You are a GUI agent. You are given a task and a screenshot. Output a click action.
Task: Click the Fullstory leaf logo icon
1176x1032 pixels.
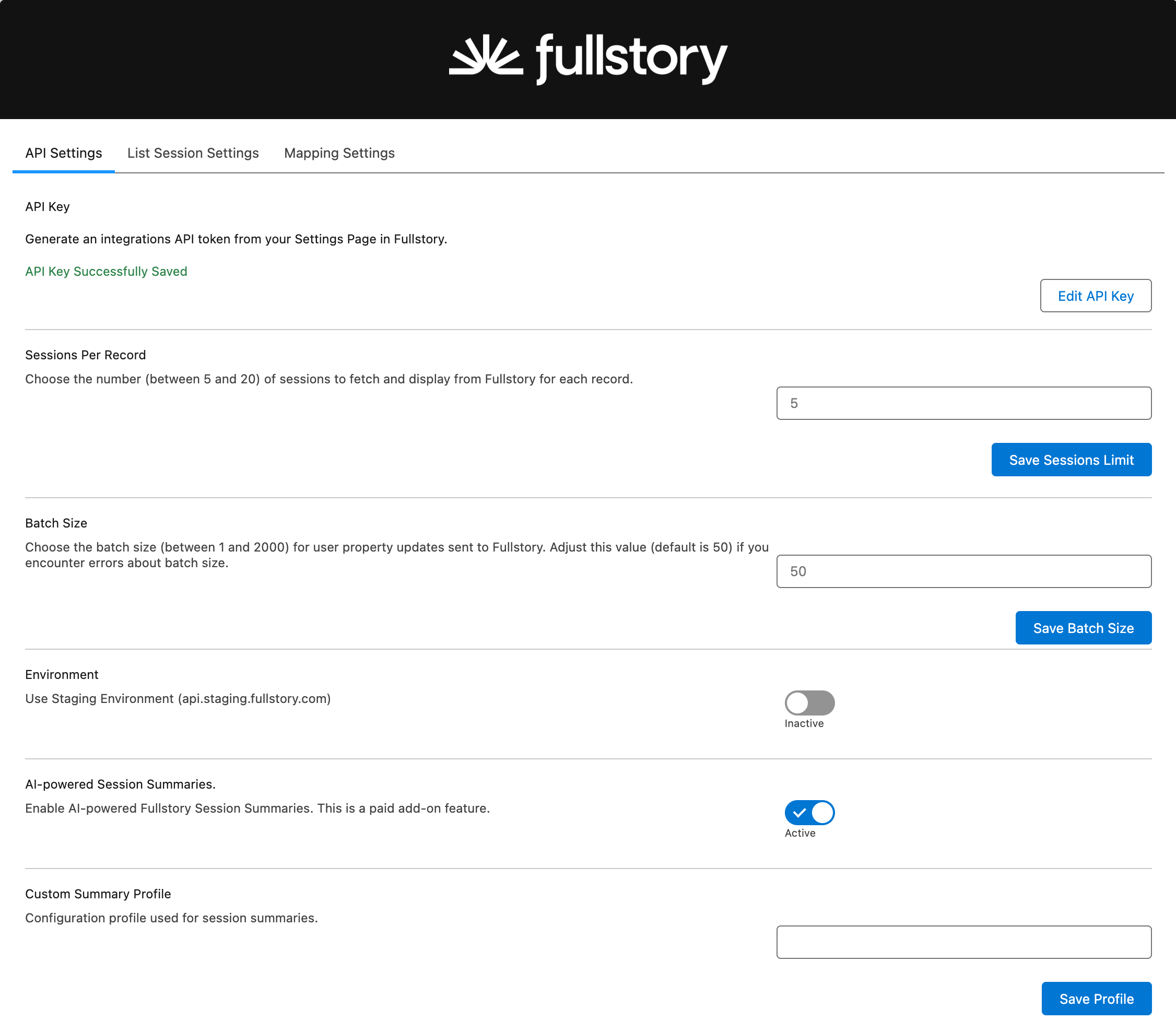point(486,56)
